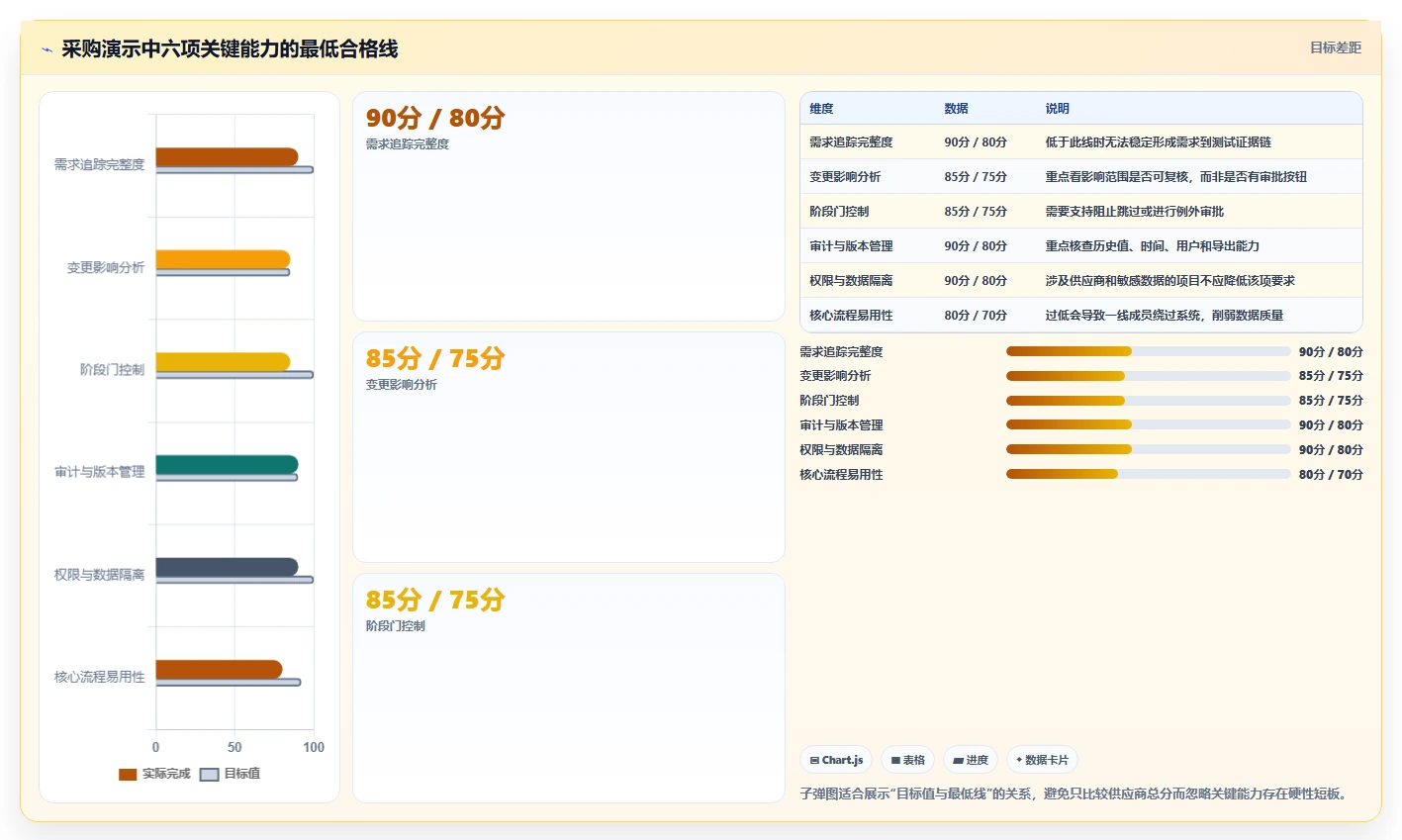Click the 核心流程易用性 actual chart bar
1402x840 pixels.
(219, 669)
